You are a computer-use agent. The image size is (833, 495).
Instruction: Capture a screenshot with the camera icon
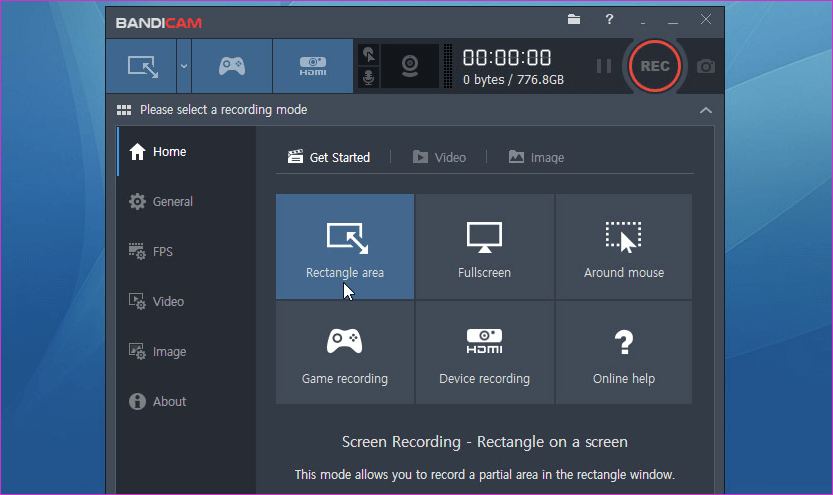click(x=706, y=66)
